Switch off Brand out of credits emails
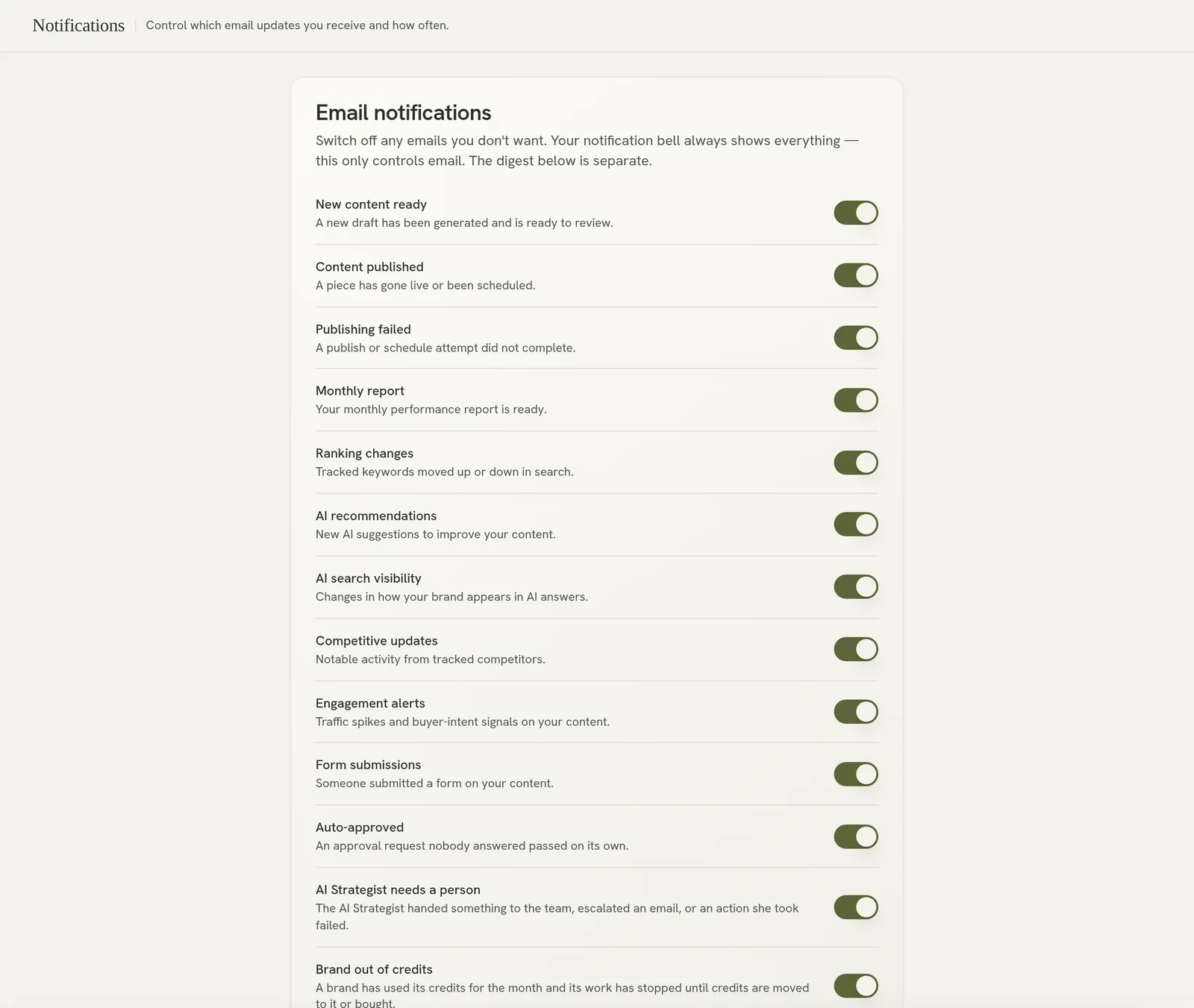The width and height of the screenshot is (1194, 1008). point(856,986)
